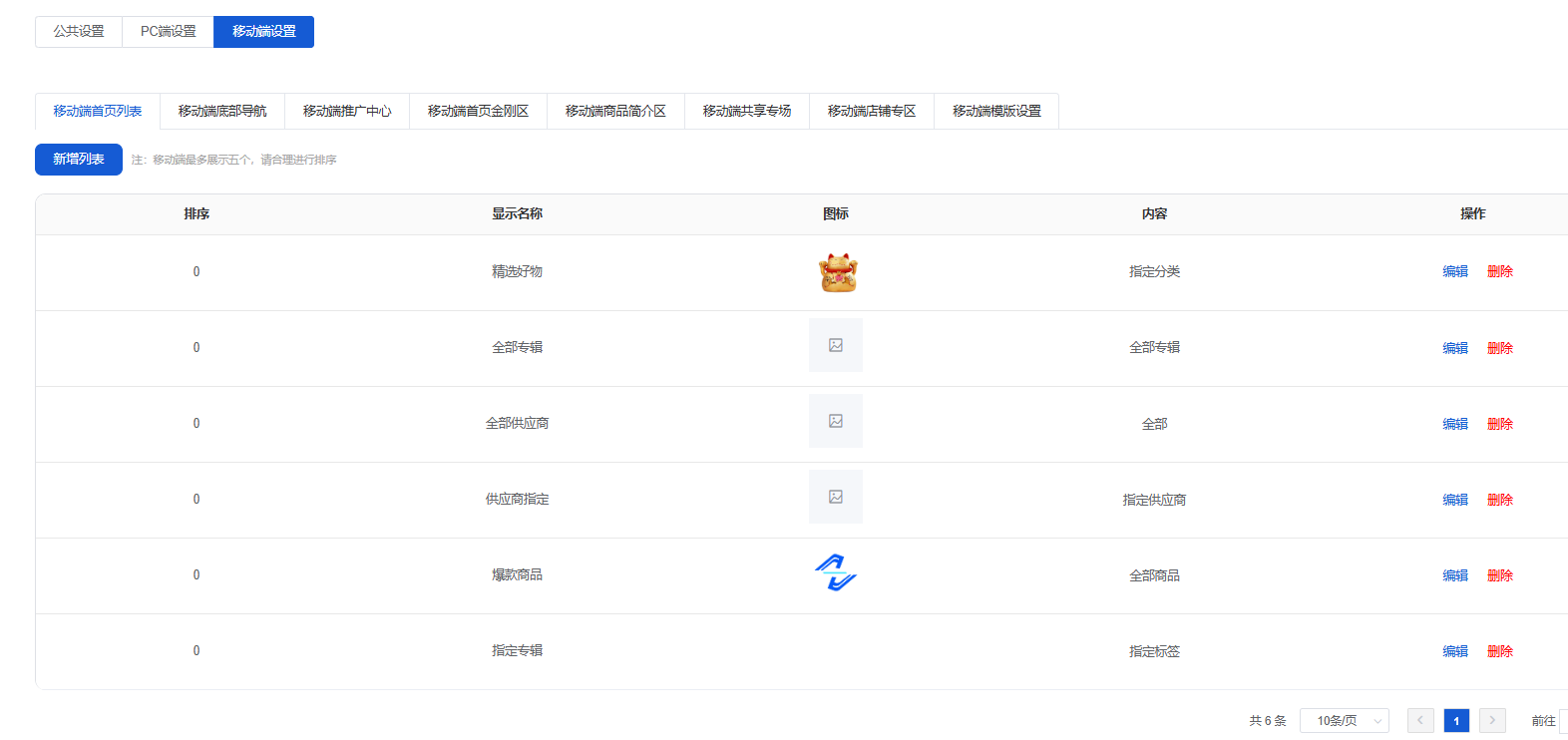Click the placeholder image icon for 全部专辑

836,345
